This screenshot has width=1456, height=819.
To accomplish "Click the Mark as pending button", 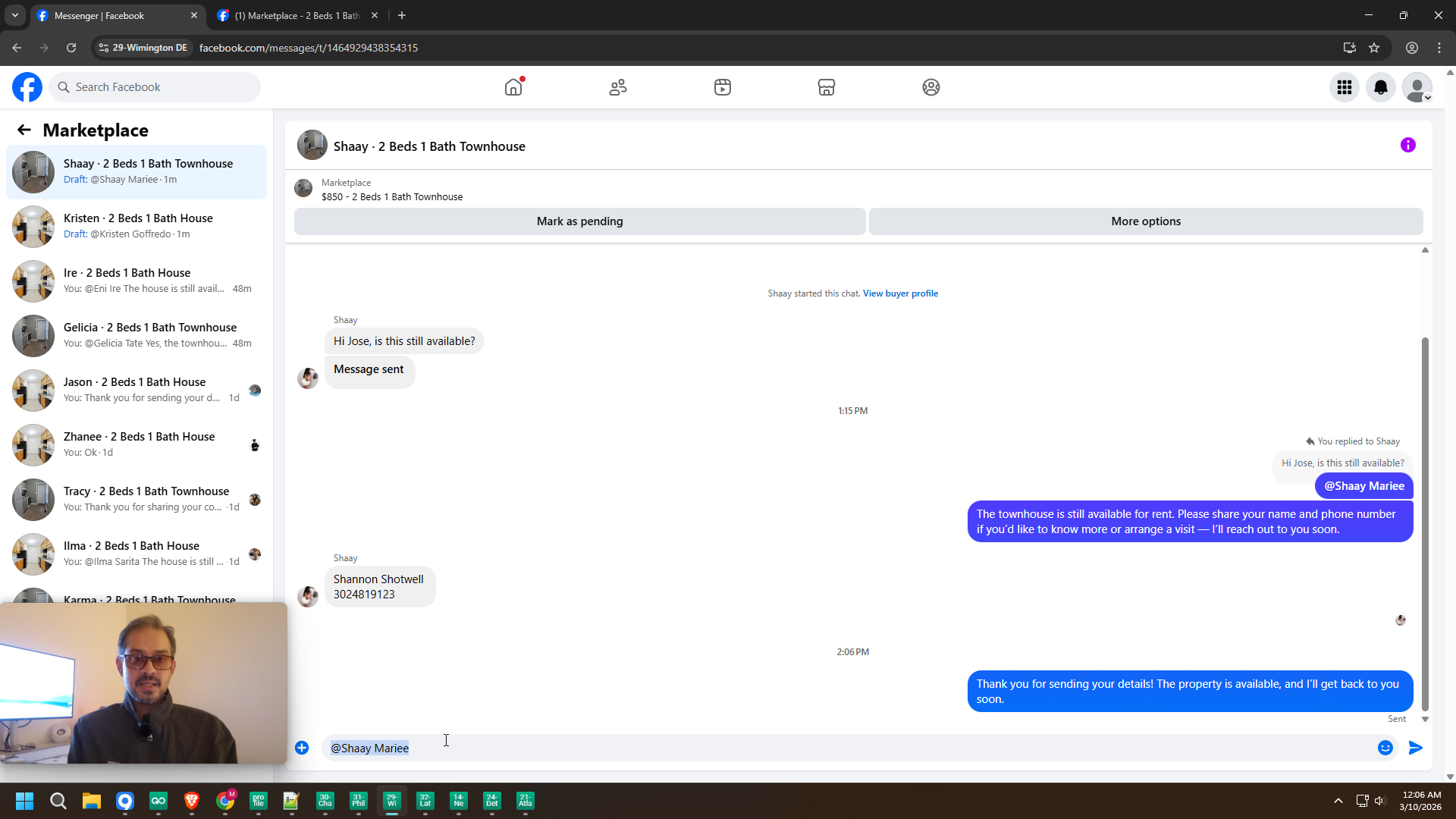I will pos(579,221).
